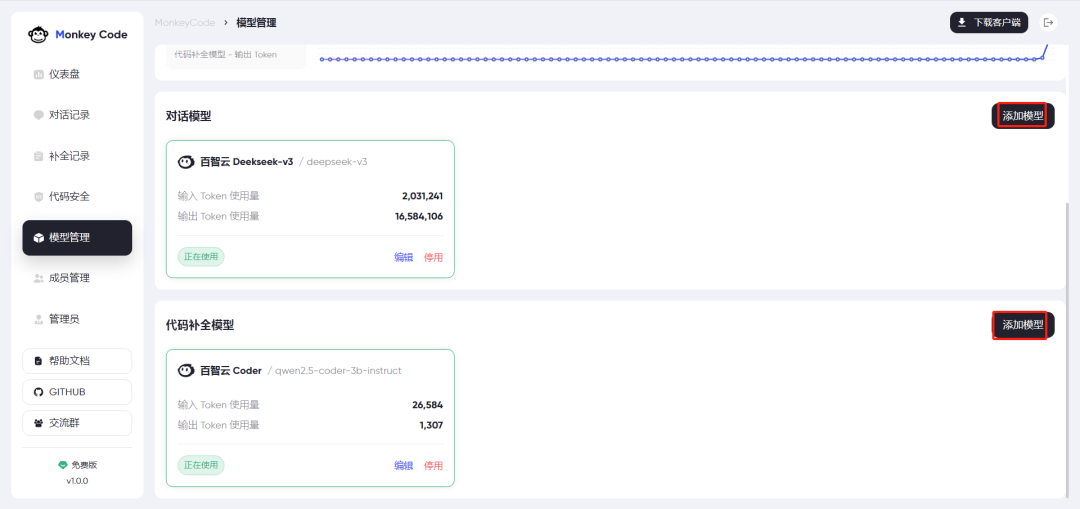The height and width of the screenshot is (509, 1080).
Task: Click the logout icon in top right
Action: pyautogui.click(x=1048, y=23)
